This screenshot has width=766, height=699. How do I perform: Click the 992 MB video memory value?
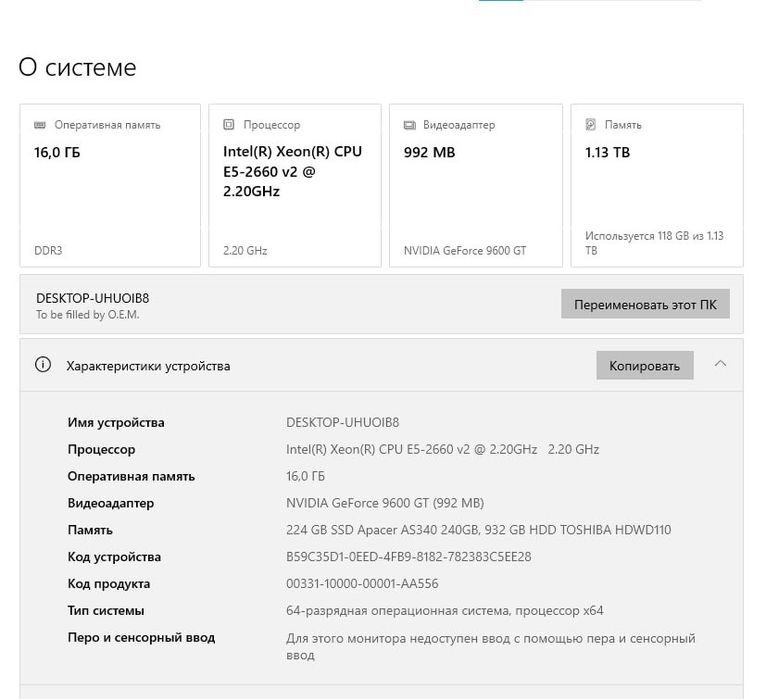click(429, 152)
